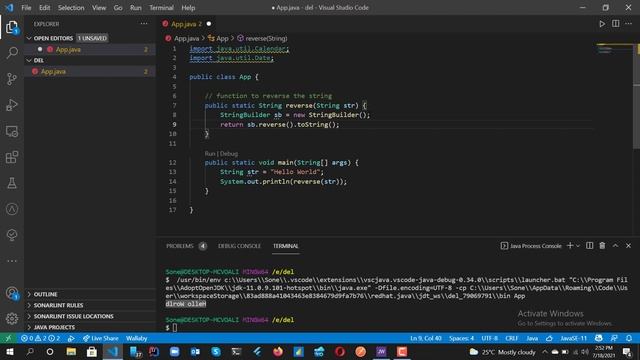Switch to the Debug Console tab
Viewport: 640px width, 360px height.
click(x=239, y=246)
